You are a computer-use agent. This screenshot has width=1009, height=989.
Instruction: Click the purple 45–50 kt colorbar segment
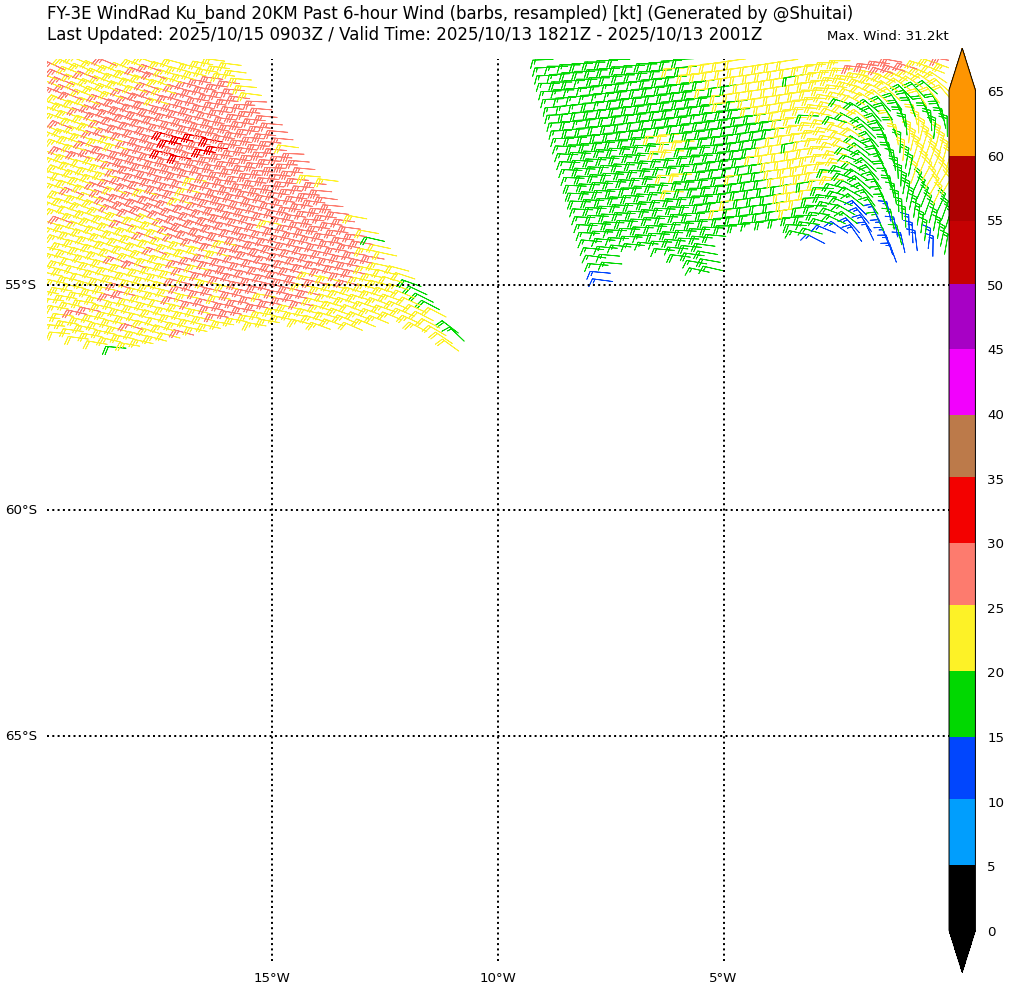coord(961,317)
